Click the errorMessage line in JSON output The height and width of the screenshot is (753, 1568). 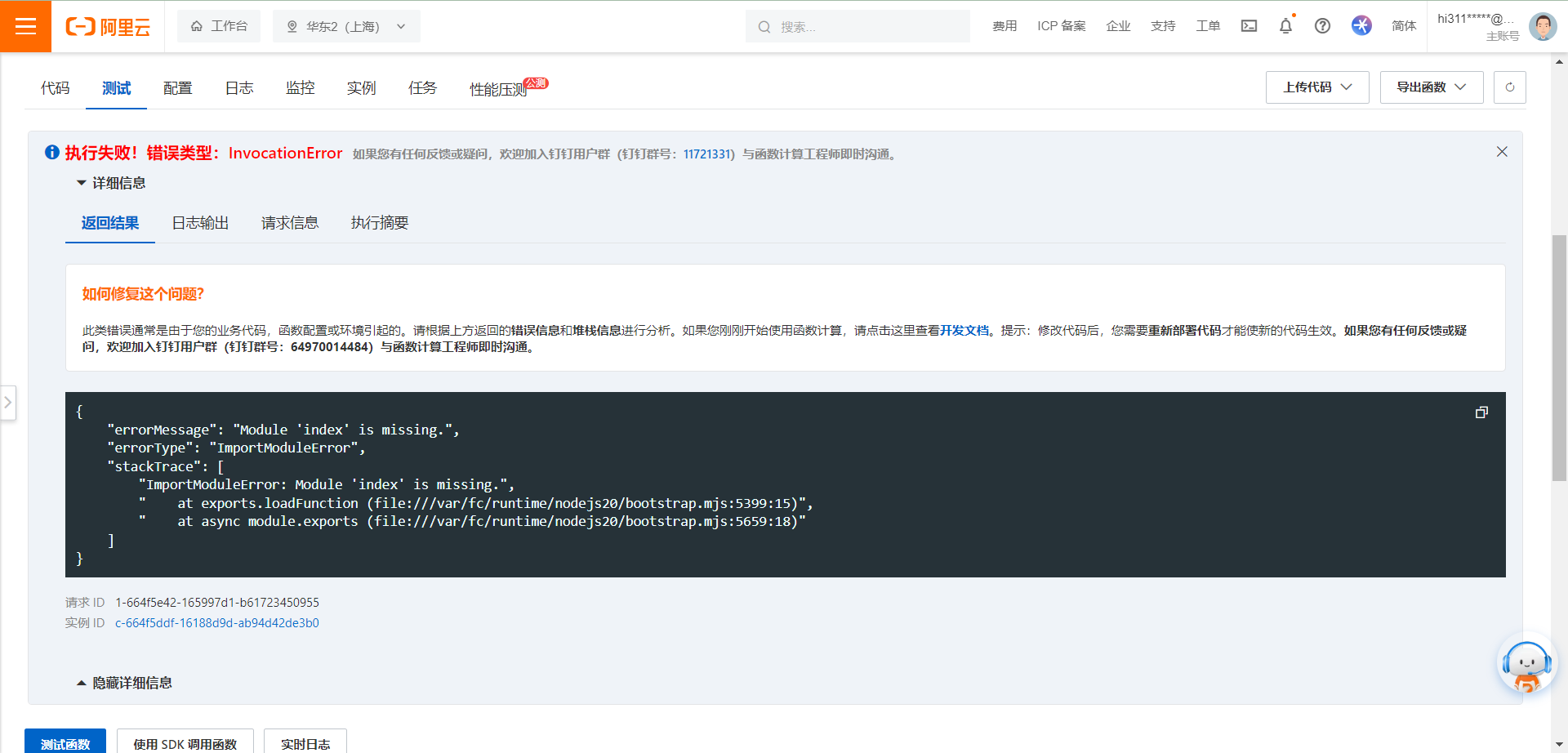click(x=283, y=430)
